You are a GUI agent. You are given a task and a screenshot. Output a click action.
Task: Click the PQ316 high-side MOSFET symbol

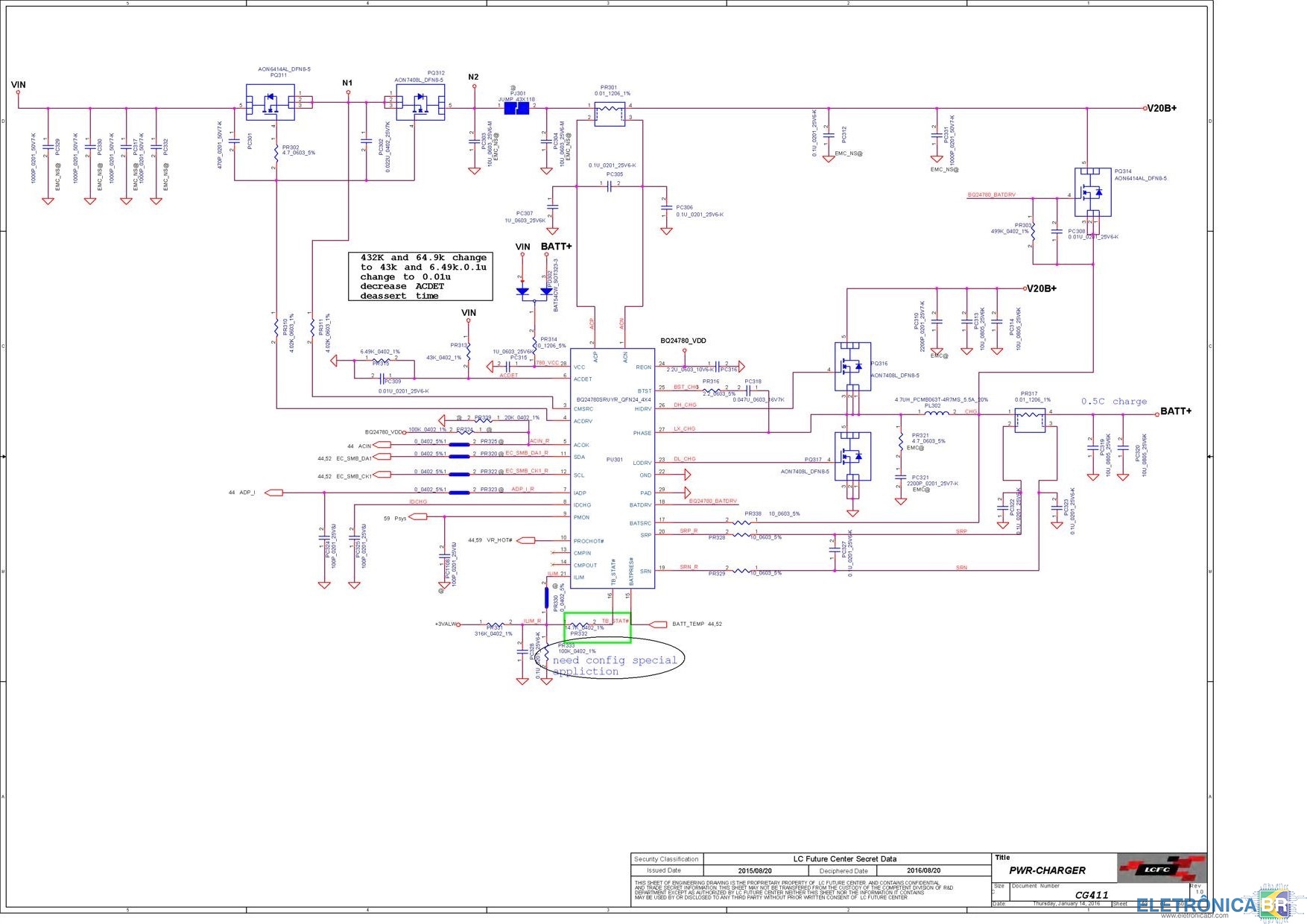coord(852,367)
